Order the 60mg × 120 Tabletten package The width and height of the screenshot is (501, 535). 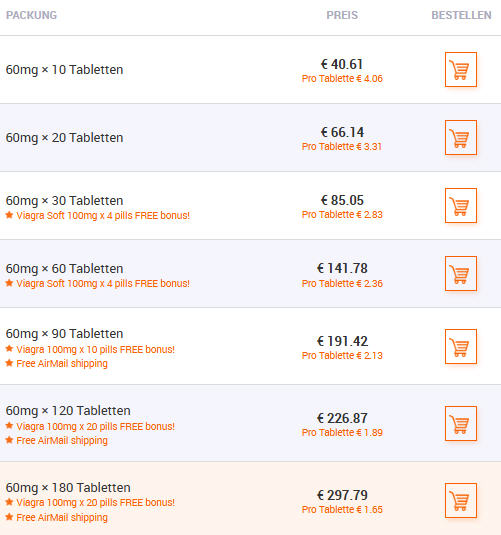coord(461,423)
